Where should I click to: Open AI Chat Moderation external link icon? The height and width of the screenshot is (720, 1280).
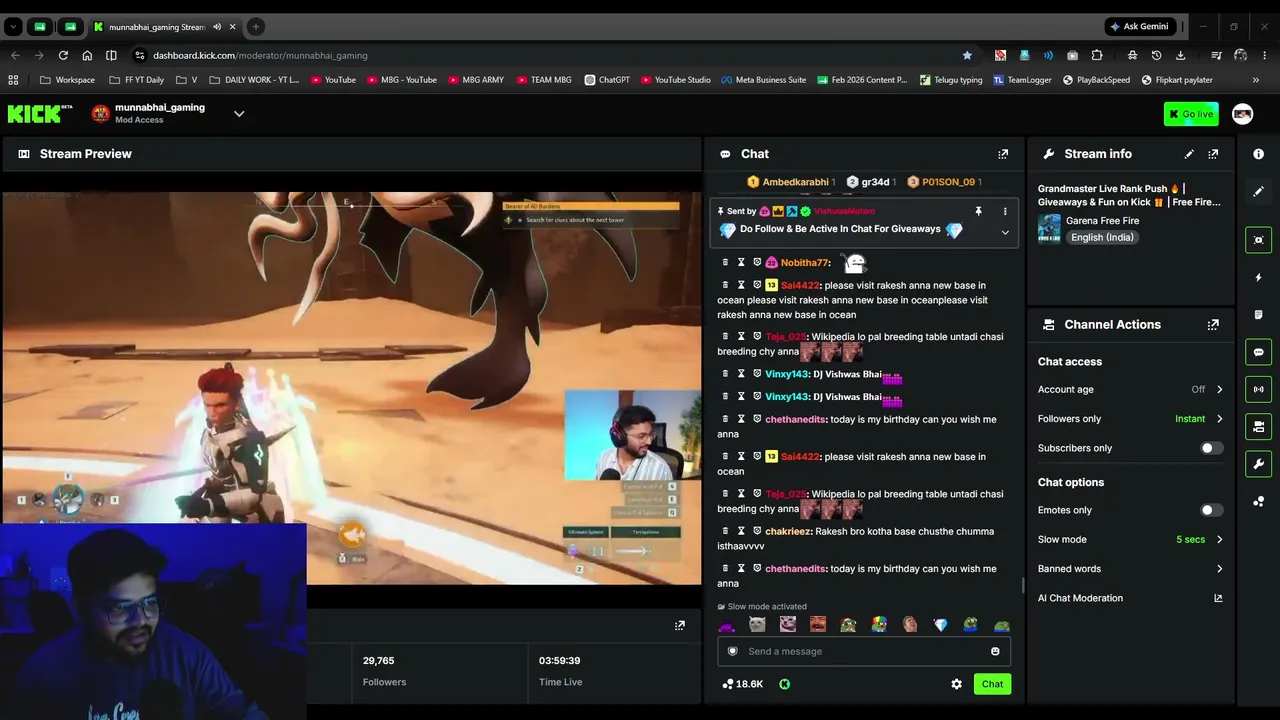(1218, 598)
